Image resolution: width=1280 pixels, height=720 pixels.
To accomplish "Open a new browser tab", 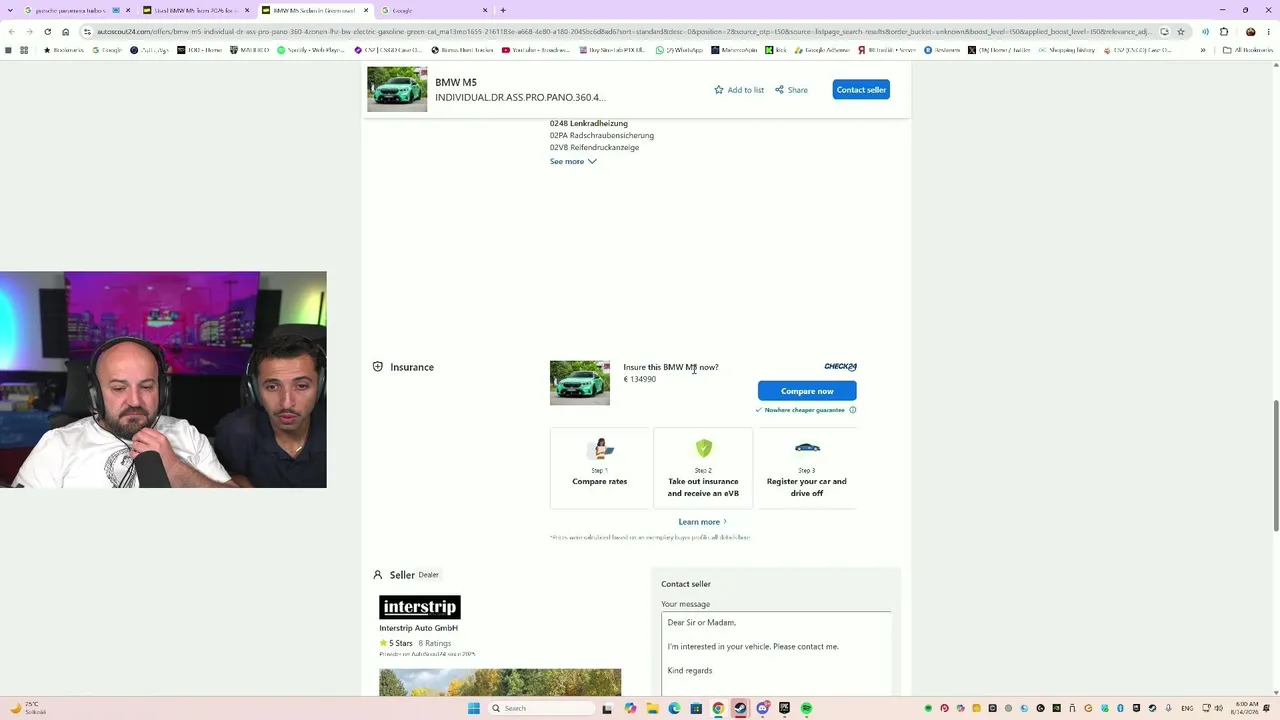I will pyautogui.click(x=503, y=10).
